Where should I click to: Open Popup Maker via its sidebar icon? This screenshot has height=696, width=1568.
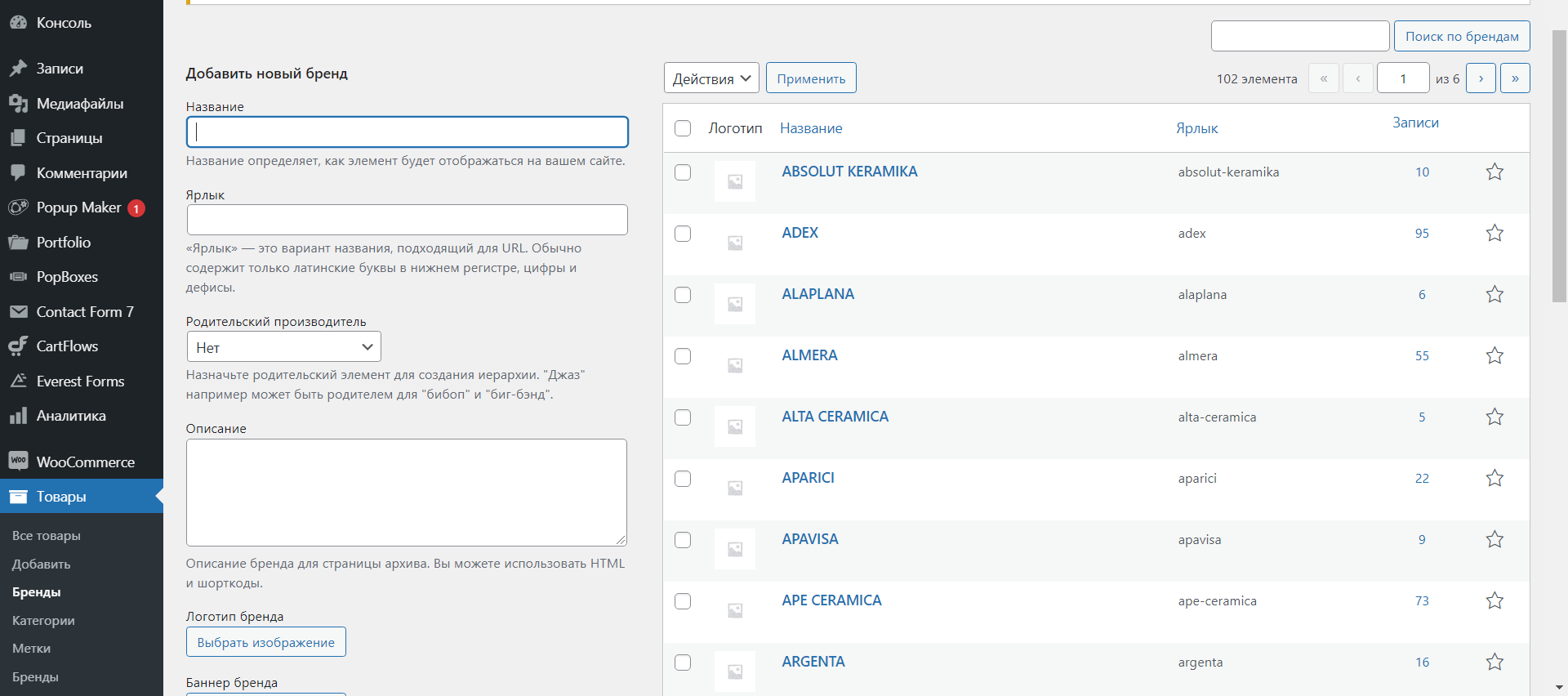pyautogui.click(x=18, y=207)
